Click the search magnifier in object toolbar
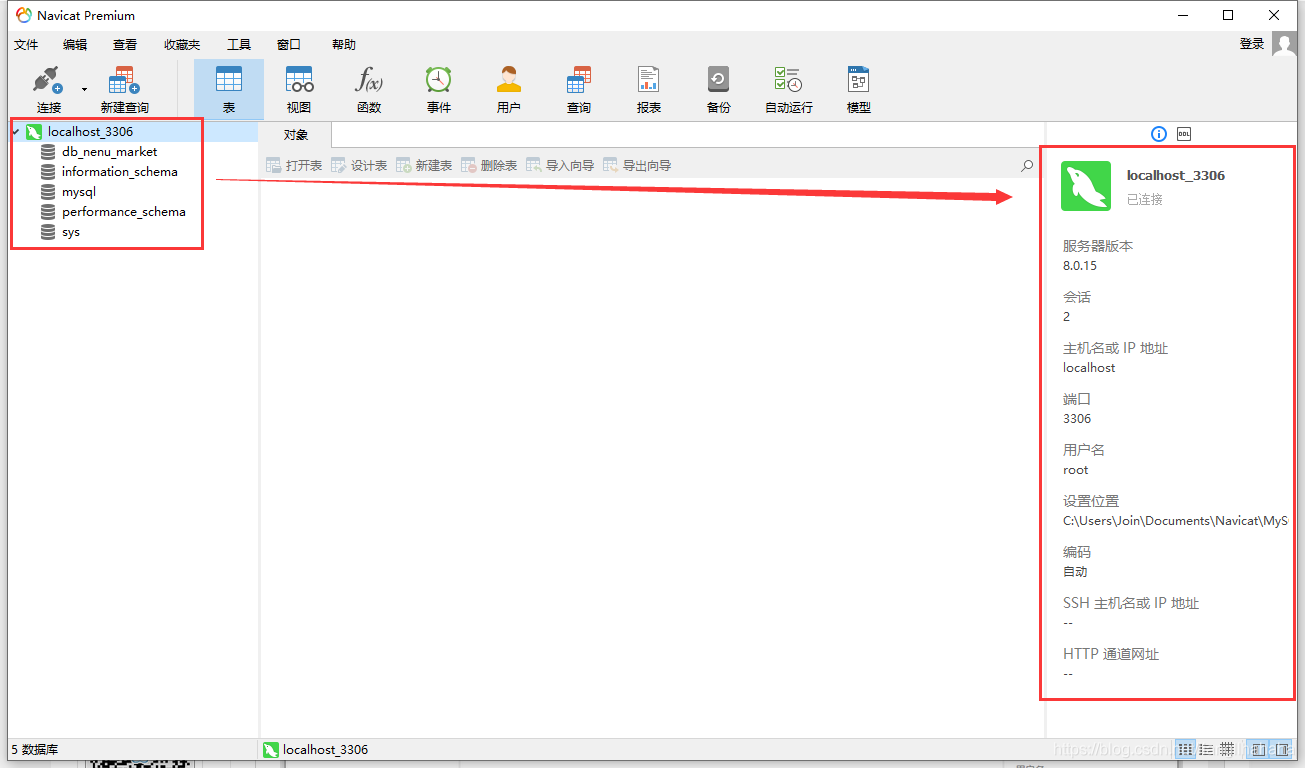1305x768 pixels. click(1027, 166)
